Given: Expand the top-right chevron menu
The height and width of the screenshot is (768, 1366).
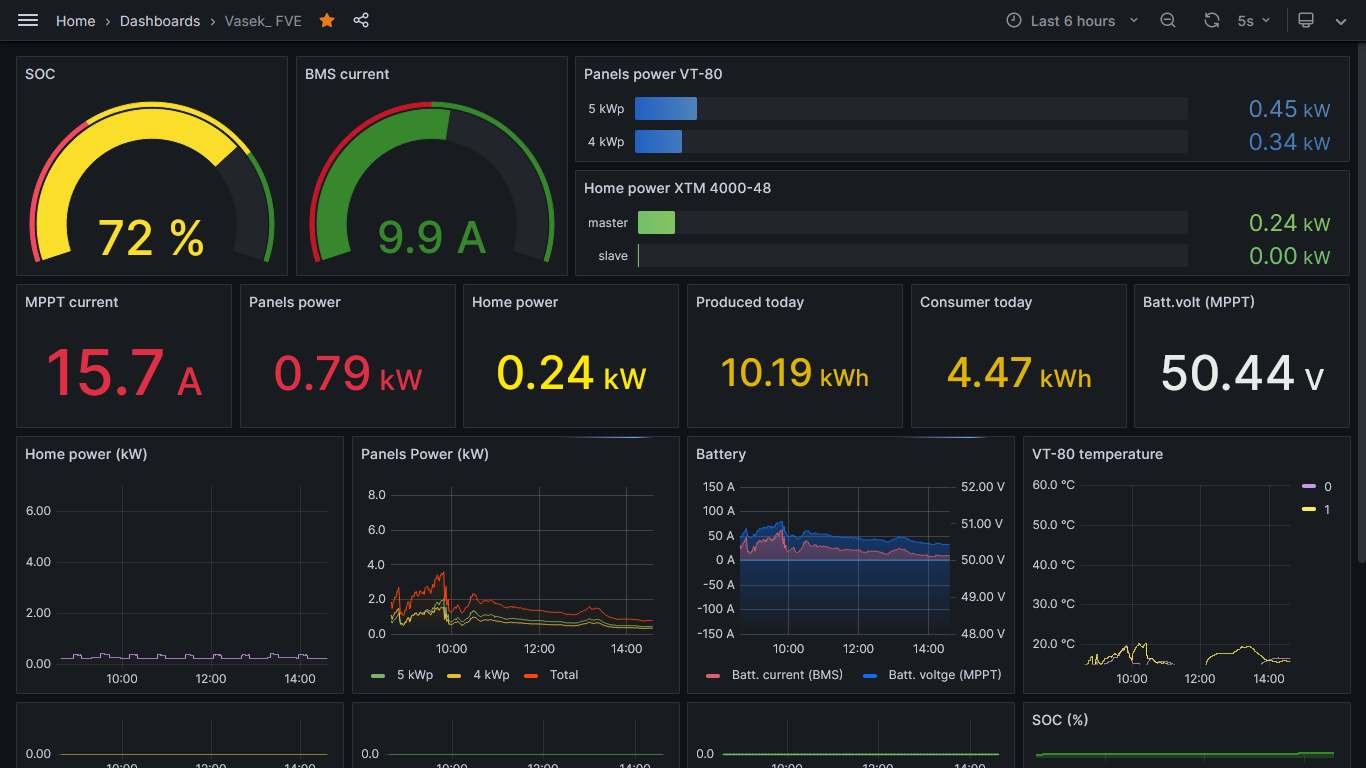Looking at the screenshot, I should tap(1341, 20).
